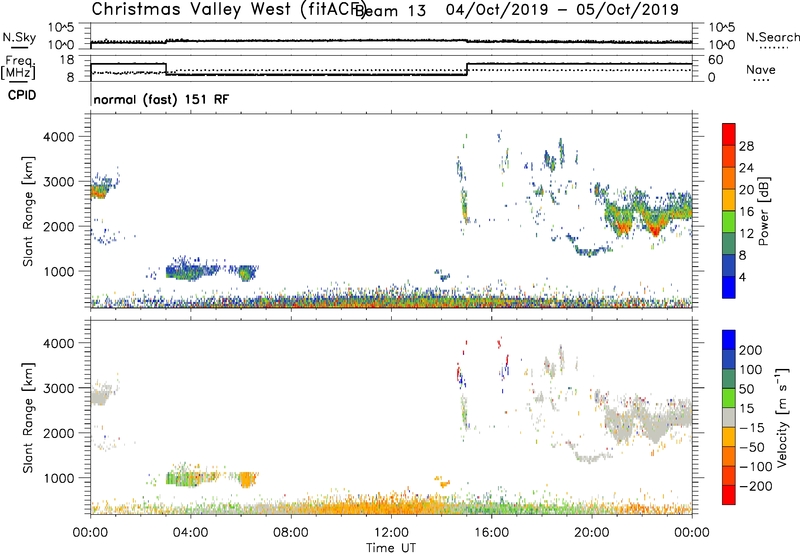This screenshot has height=554, width=800.
Task: Click the 60 tick on the Nave axis
Action: pos(716,60)
